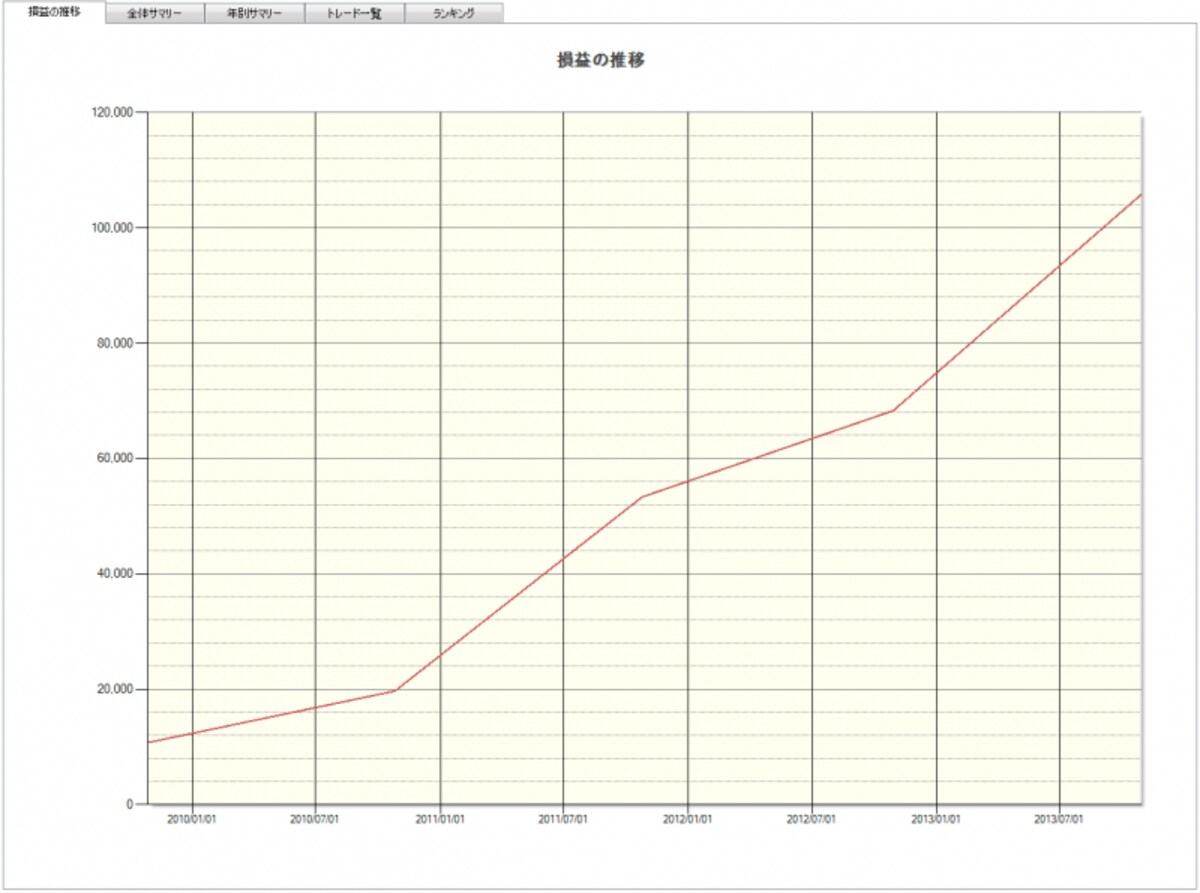The image size is (1200, 893).
Task: Select the 80,000 y-axis label
Action: coord(114,343)
